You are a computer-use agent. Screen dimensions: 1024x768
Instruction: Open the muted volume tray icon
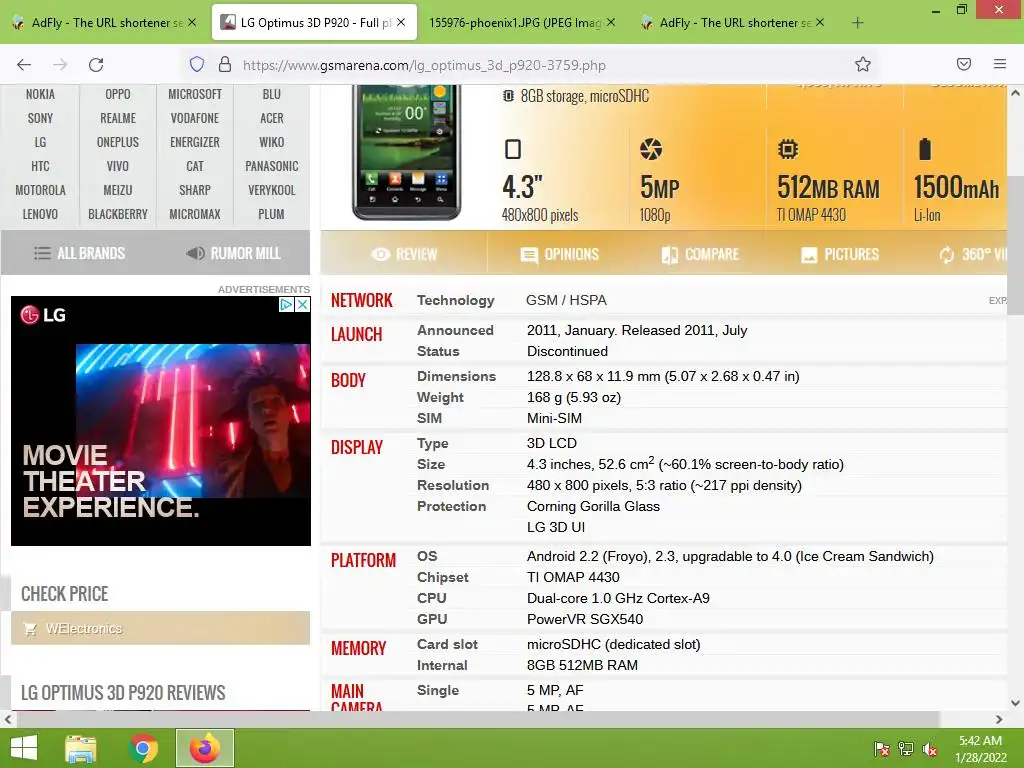[x=930, y=749]
